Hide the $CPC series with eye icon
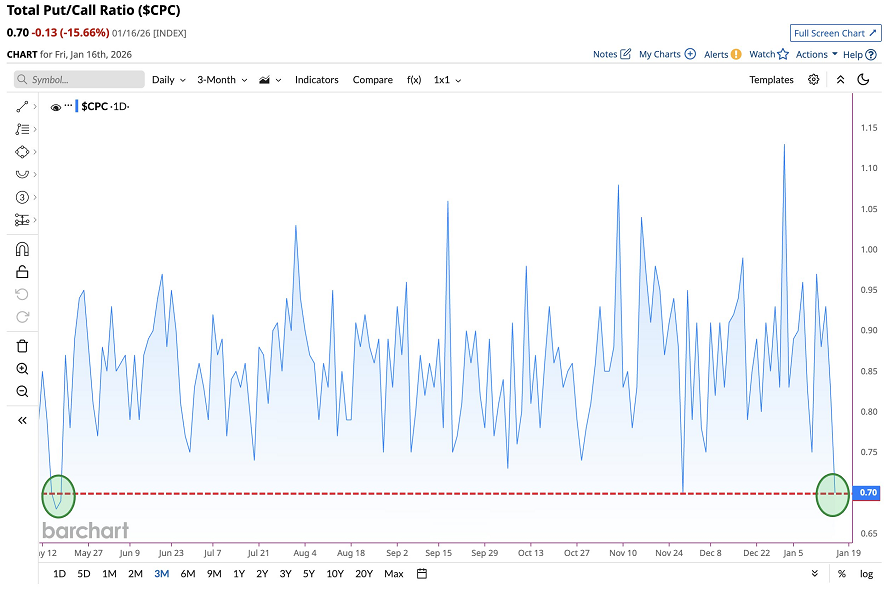The width and height of the screenshot is (887, 590). point(56,107)
